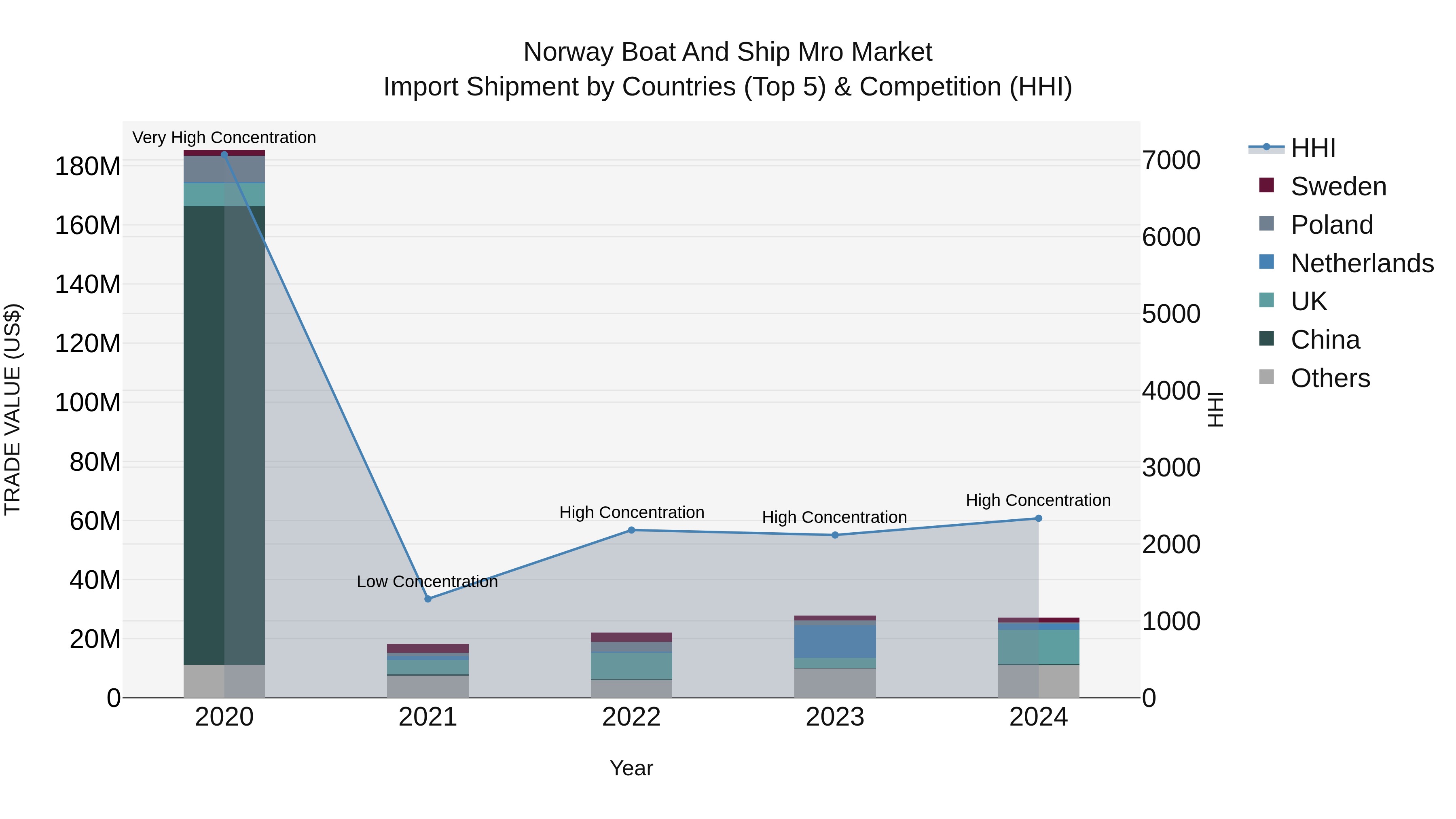The width and height of the screenshot is (1456, 819).
Task: Click the 2021 x-axis label
Action: [x=428, y=717]
